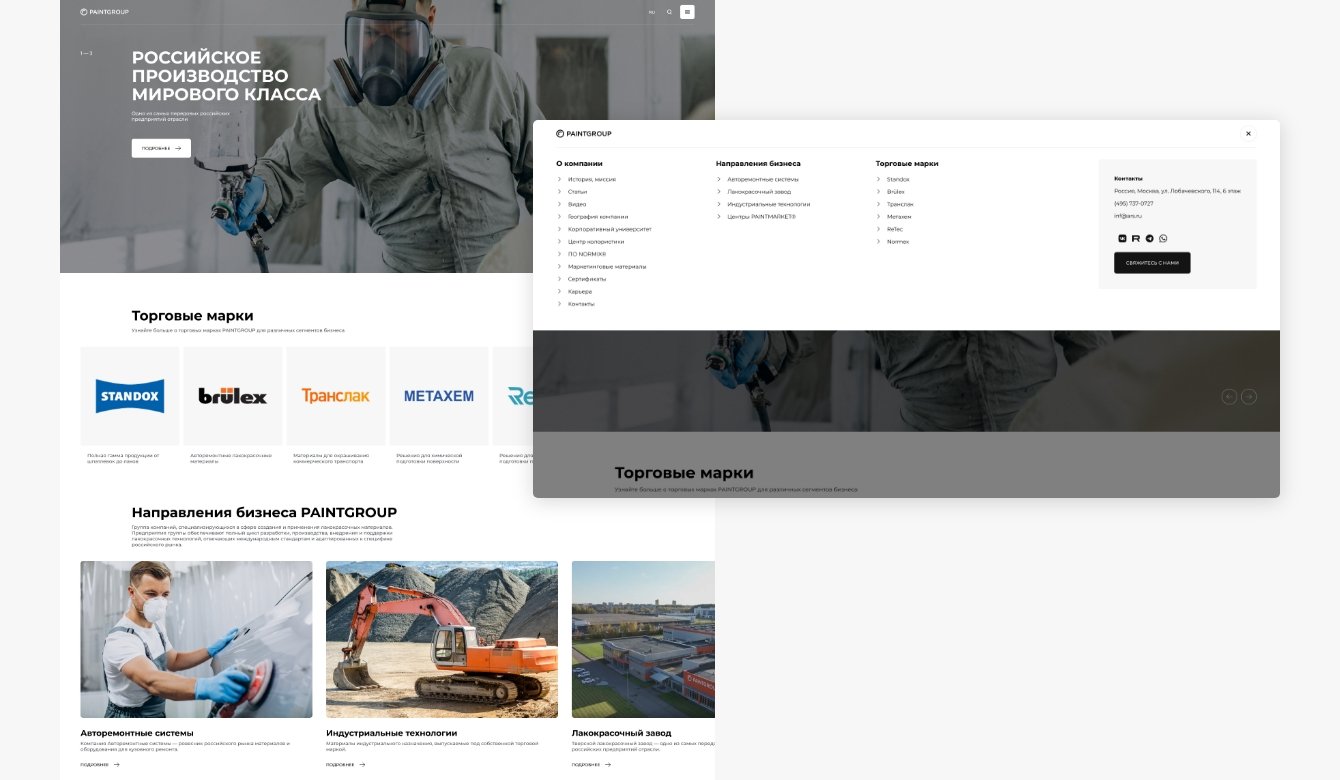The width and height of the screenshot is (1340, 780).
Task: Open Карьера in the menu
Action: [580, 292]
